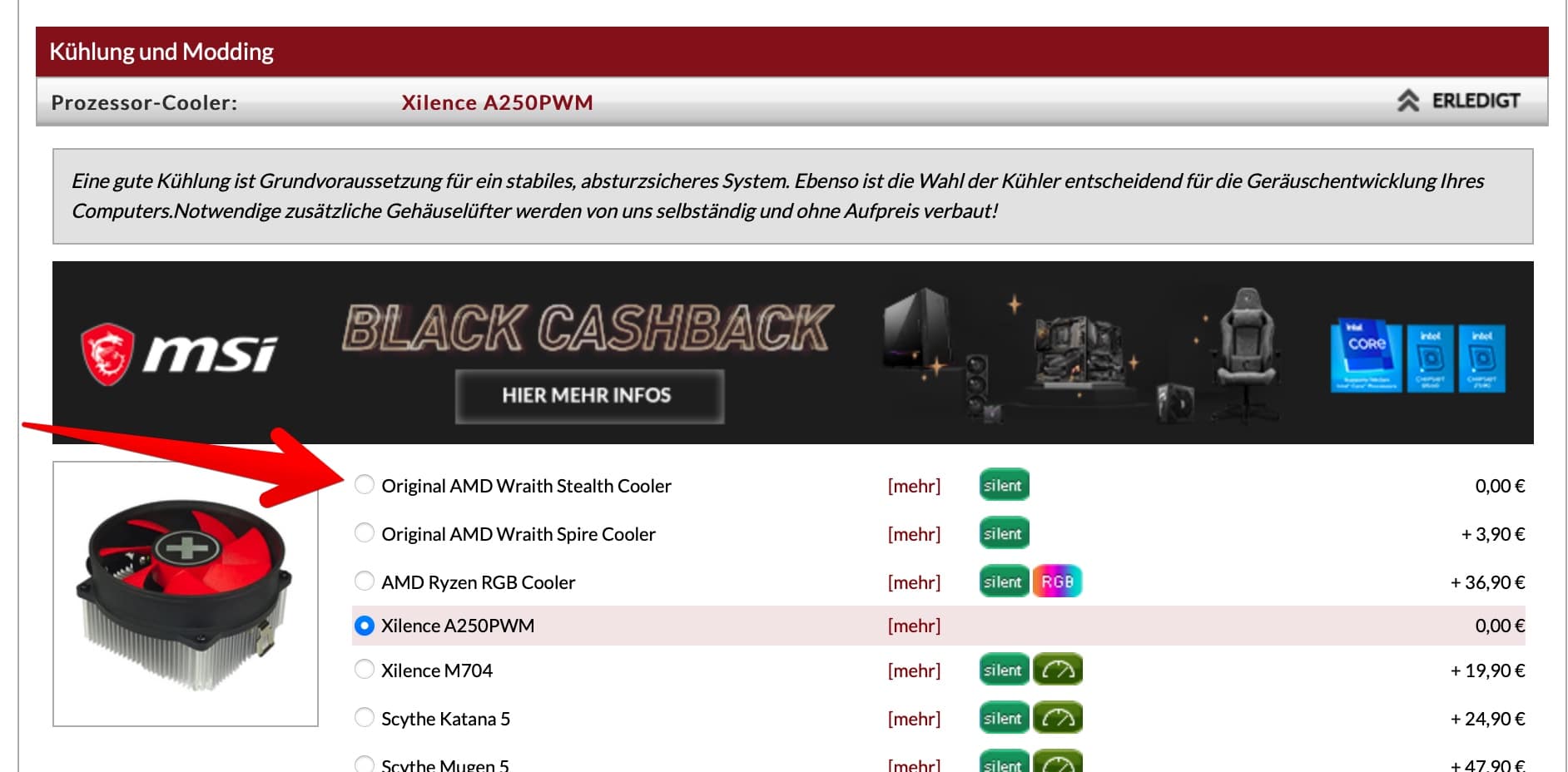Viewport: 1568px width, 772px height.
Task: Click speedometer badge of Scythe Mugen 5
Action: point(1057,761)
